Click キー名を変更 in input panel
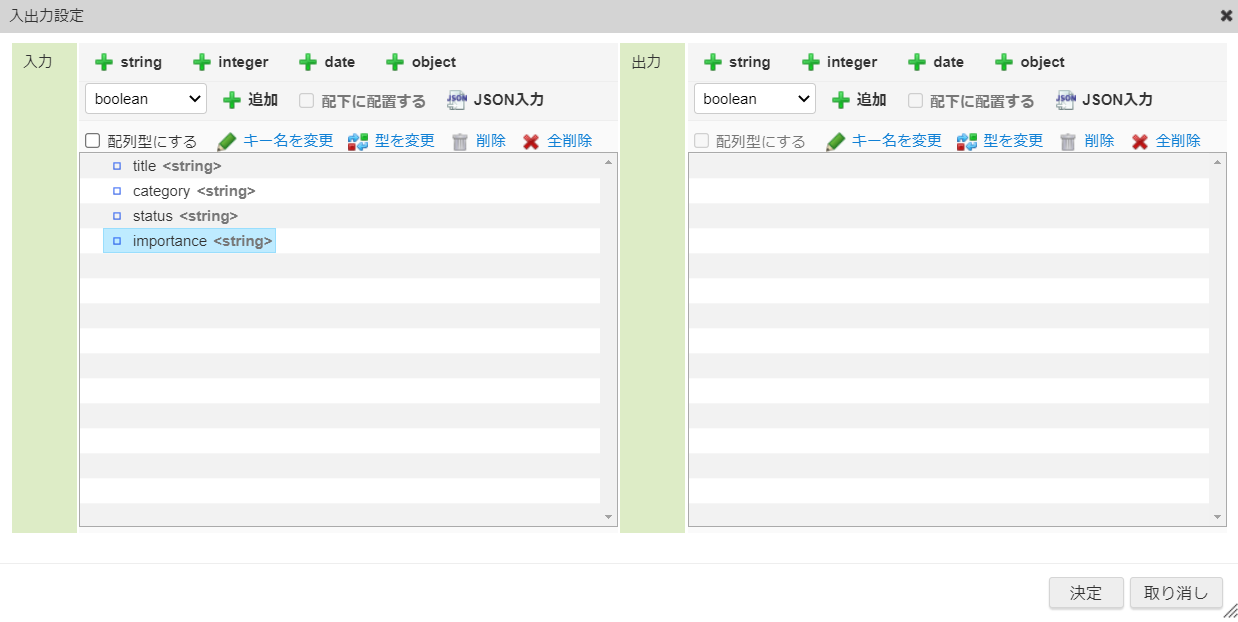The width and height of the screenshot is (1238, 622). pyautogui.click(x=275, y=141)
